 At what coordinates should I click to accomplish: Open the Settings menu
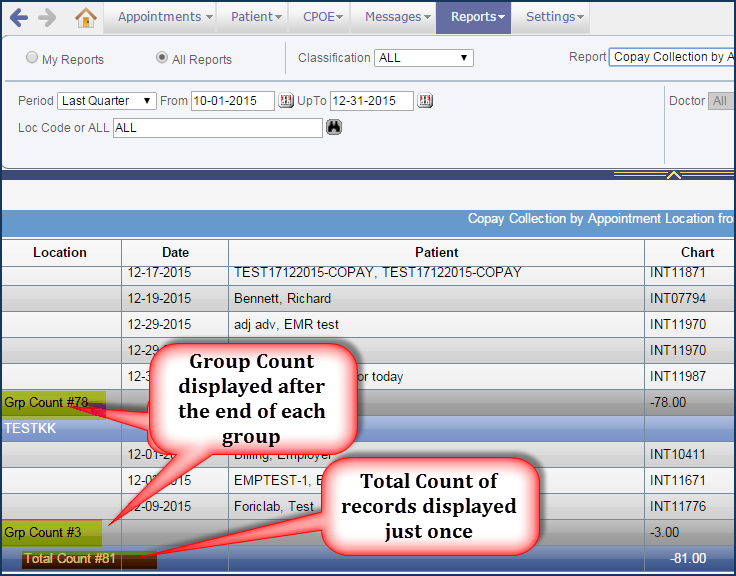click(551, 17)
